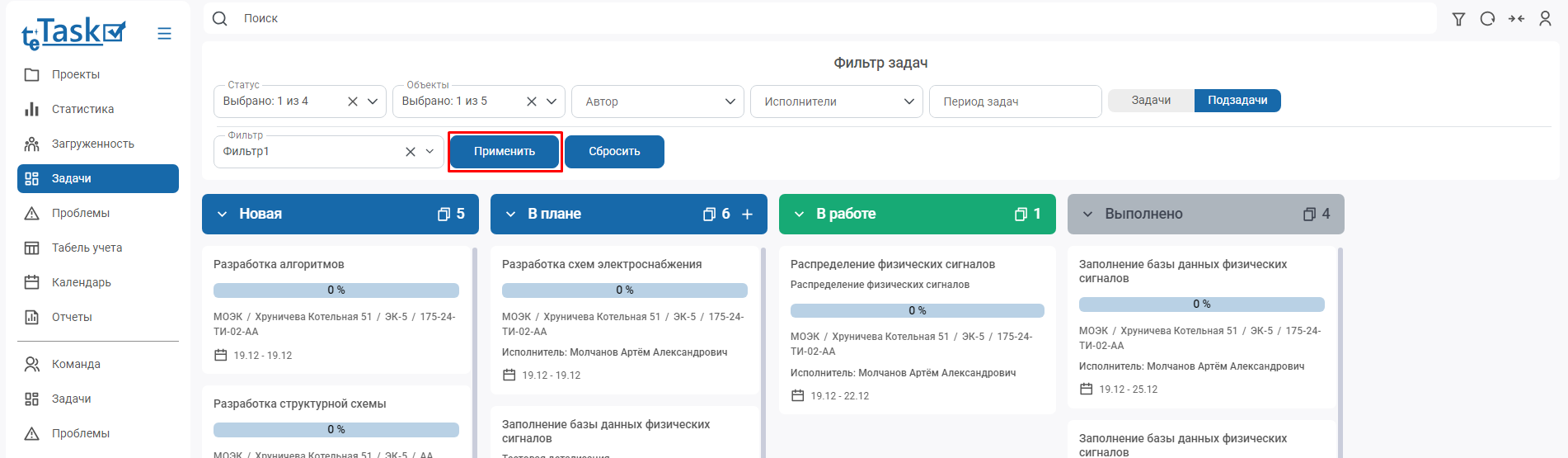Viewport: 1568px width, 458px height.
Task: Click the search magnifier icon
Action: [220, 19]
